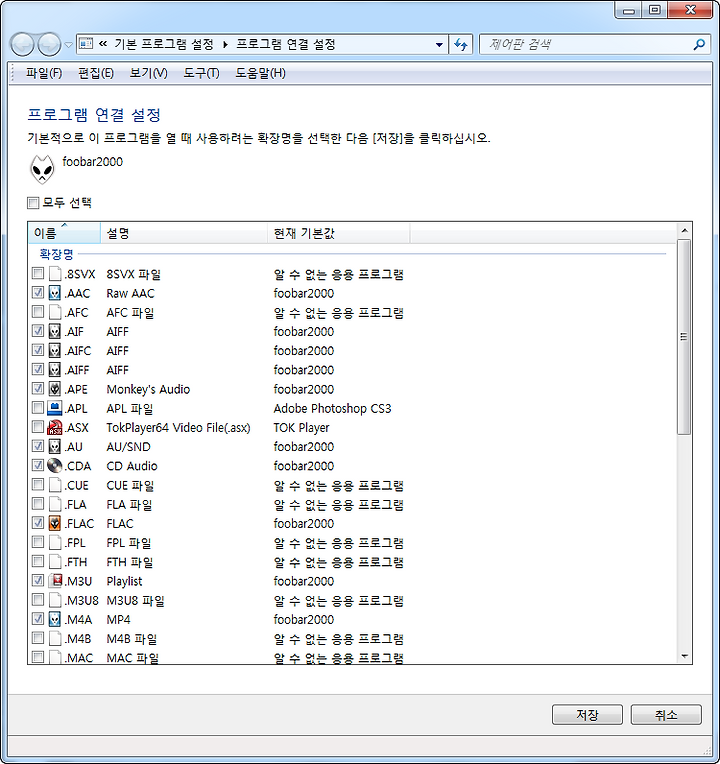Sort list by 이름 column header
Viewport: 720px width, 764px height.
(x=64, y=233)
